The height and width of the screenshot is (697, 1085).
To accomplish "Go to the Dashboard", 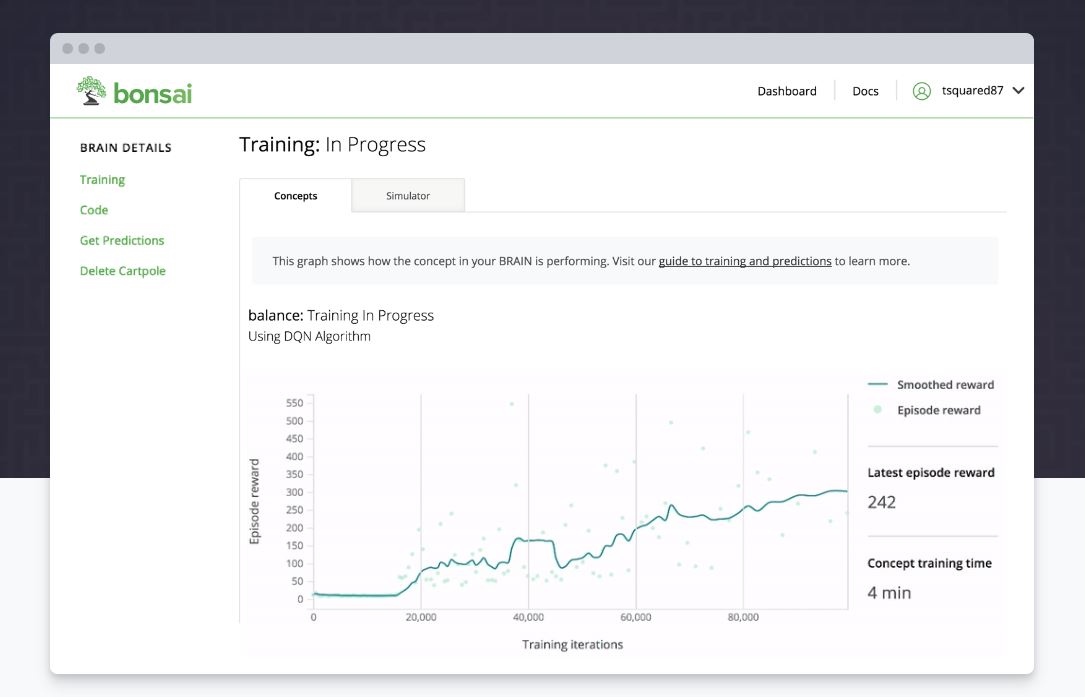I will pos(787,91).
